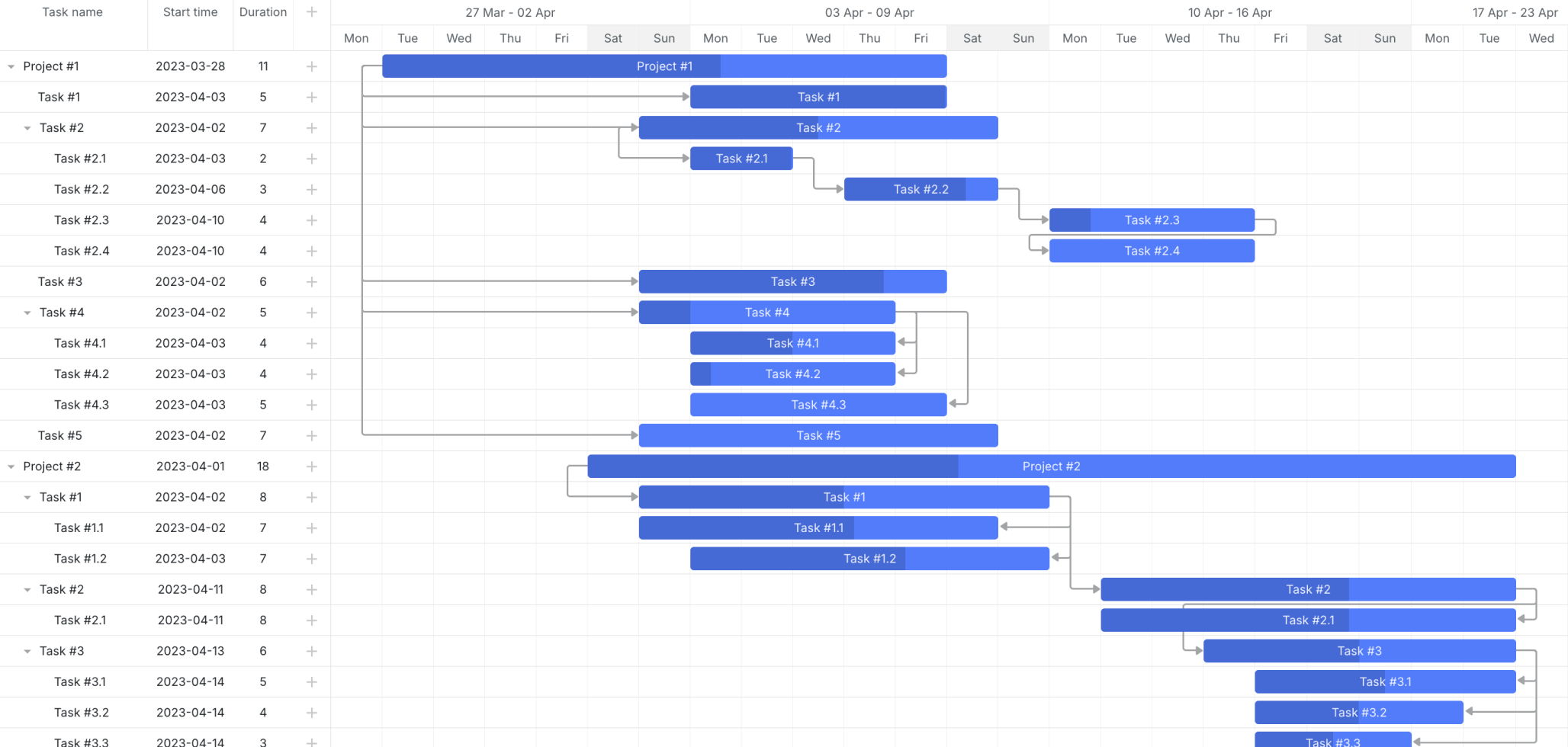The height and width of the screenshot is (747, 1568).
Task: Collapse the Project #1 tree node
Action: coord(11,66)
